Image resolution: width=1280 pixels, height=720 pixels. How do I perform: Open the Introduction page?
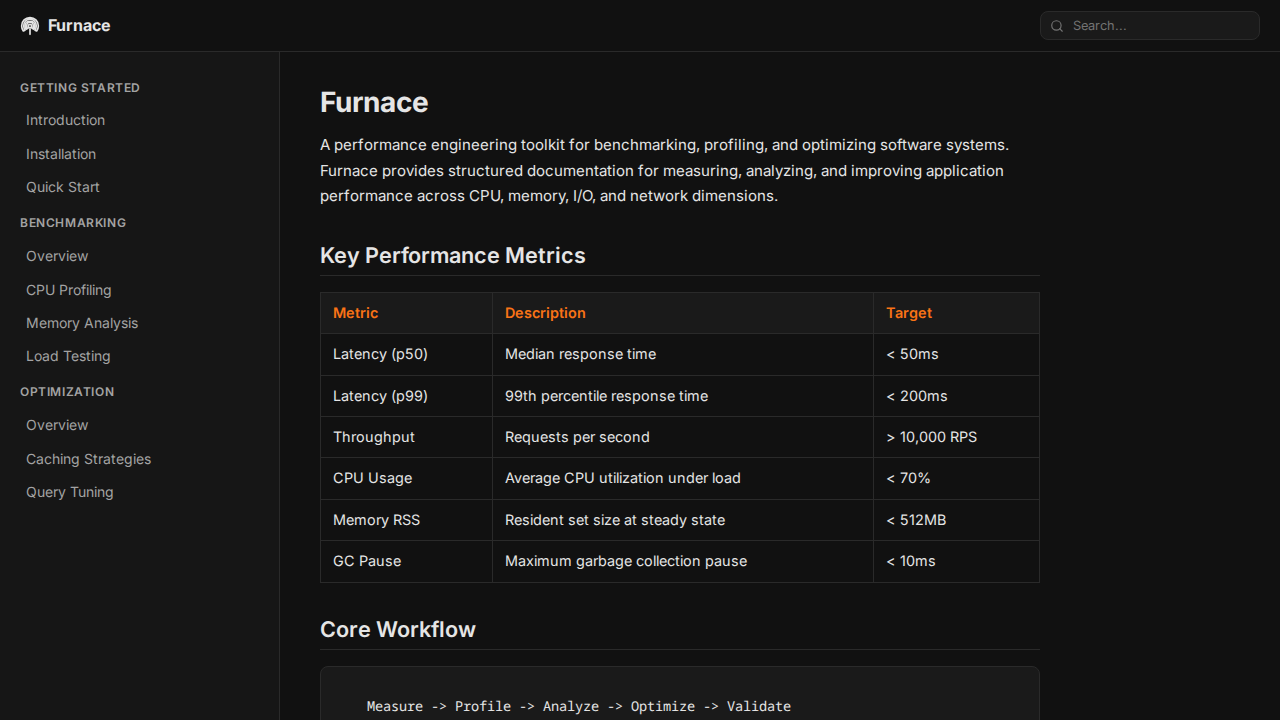(x=65, y=120)
